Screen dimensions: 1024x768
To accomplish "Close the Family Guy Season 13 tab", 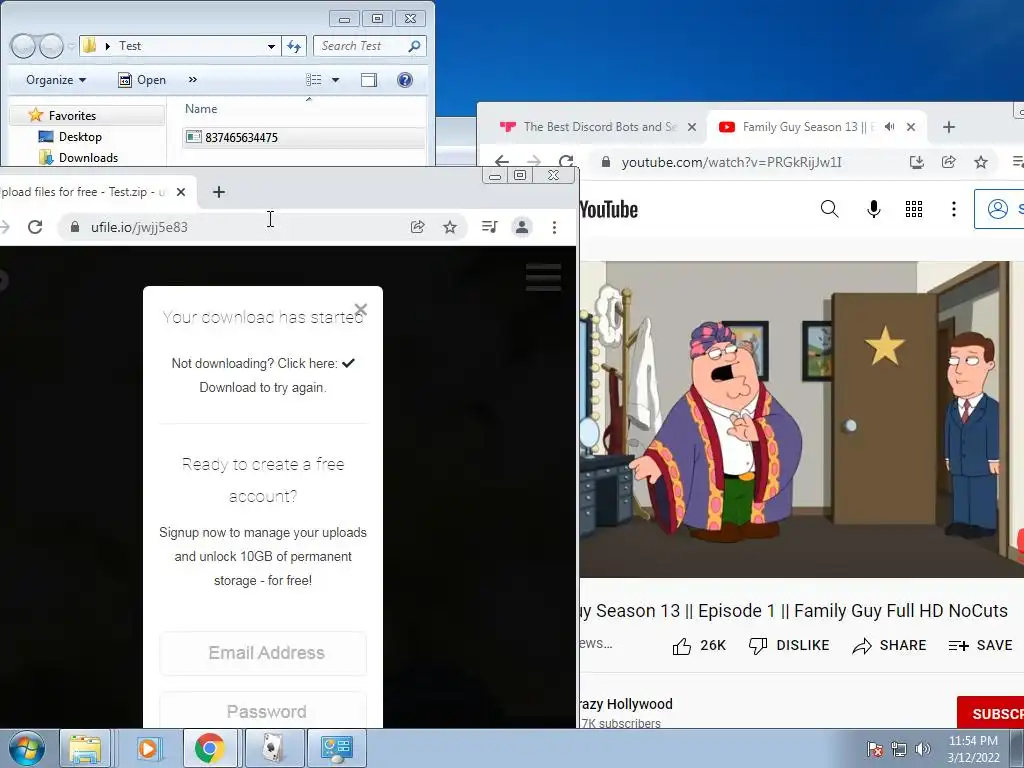I will pyautogui.click(x=911, y=127).
